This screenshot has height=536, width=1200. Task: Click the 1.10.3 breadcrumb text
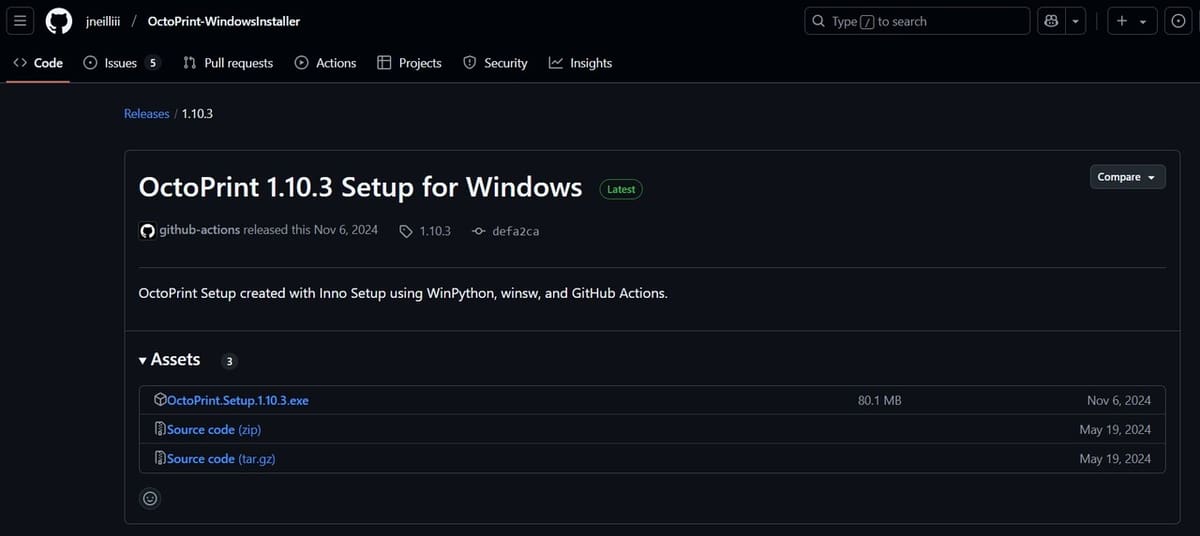pyautogui.click(x=197, y=114)
